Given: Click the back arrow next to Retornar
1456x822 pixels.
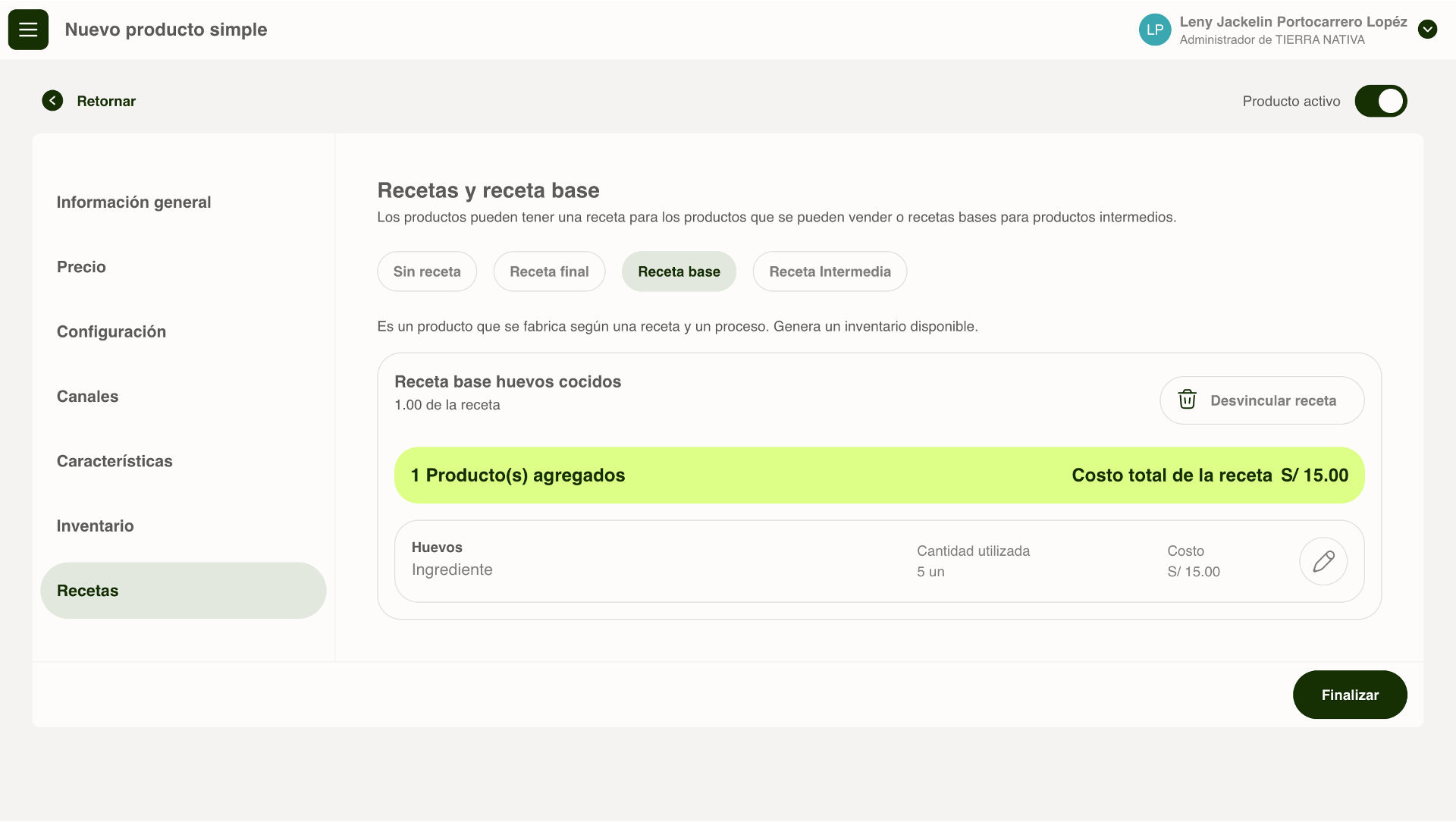Looking at the screenshot, I should 52,101.
